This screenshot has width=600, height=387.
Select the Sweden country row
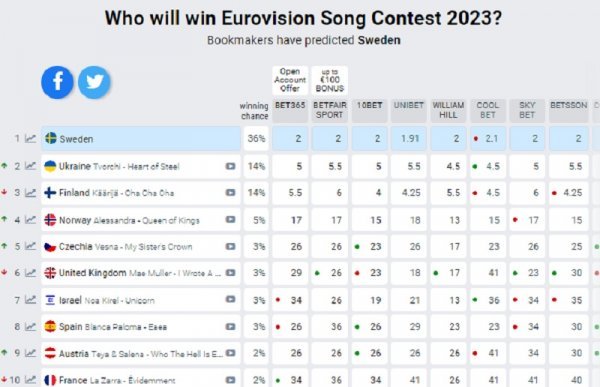[x=141, y=139]
